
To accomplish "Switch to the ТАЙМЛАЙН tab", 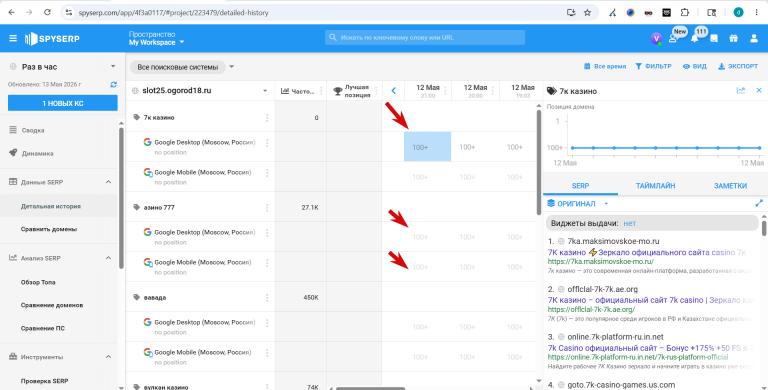I will point(655,186).
